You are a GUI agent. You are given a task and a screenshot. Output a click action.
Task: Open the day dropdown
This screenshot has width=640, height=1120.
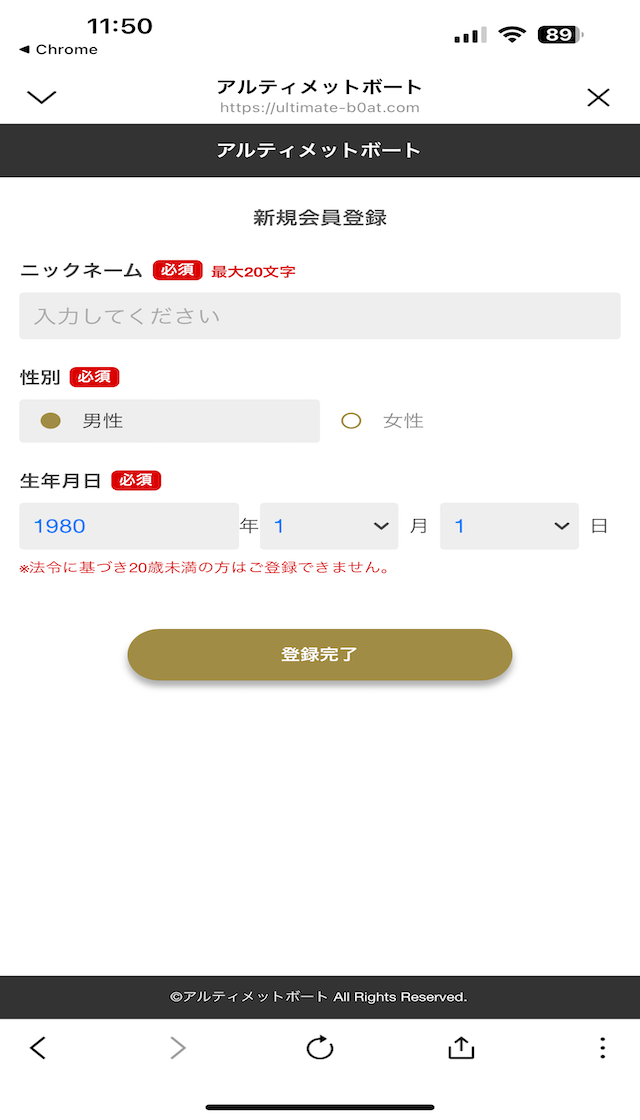pyautogui.click(x=509, y=526)
